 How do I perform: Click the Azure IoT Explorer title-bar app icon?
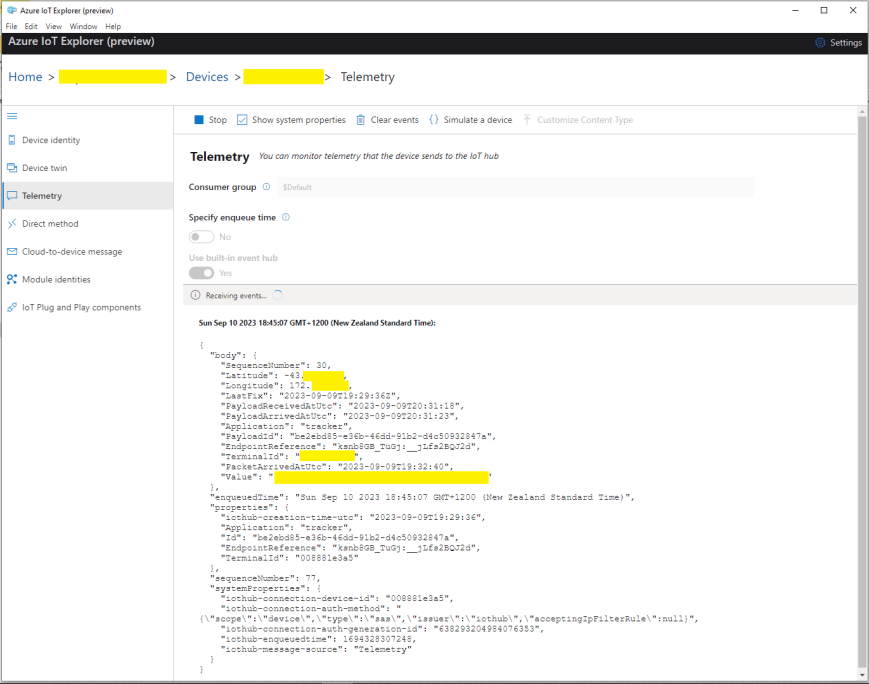point(12,10)
